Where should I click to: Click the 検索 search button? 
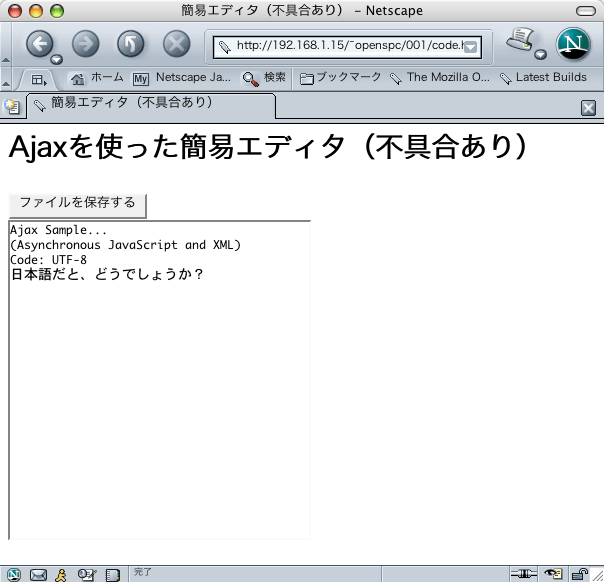tap(264, 78)
